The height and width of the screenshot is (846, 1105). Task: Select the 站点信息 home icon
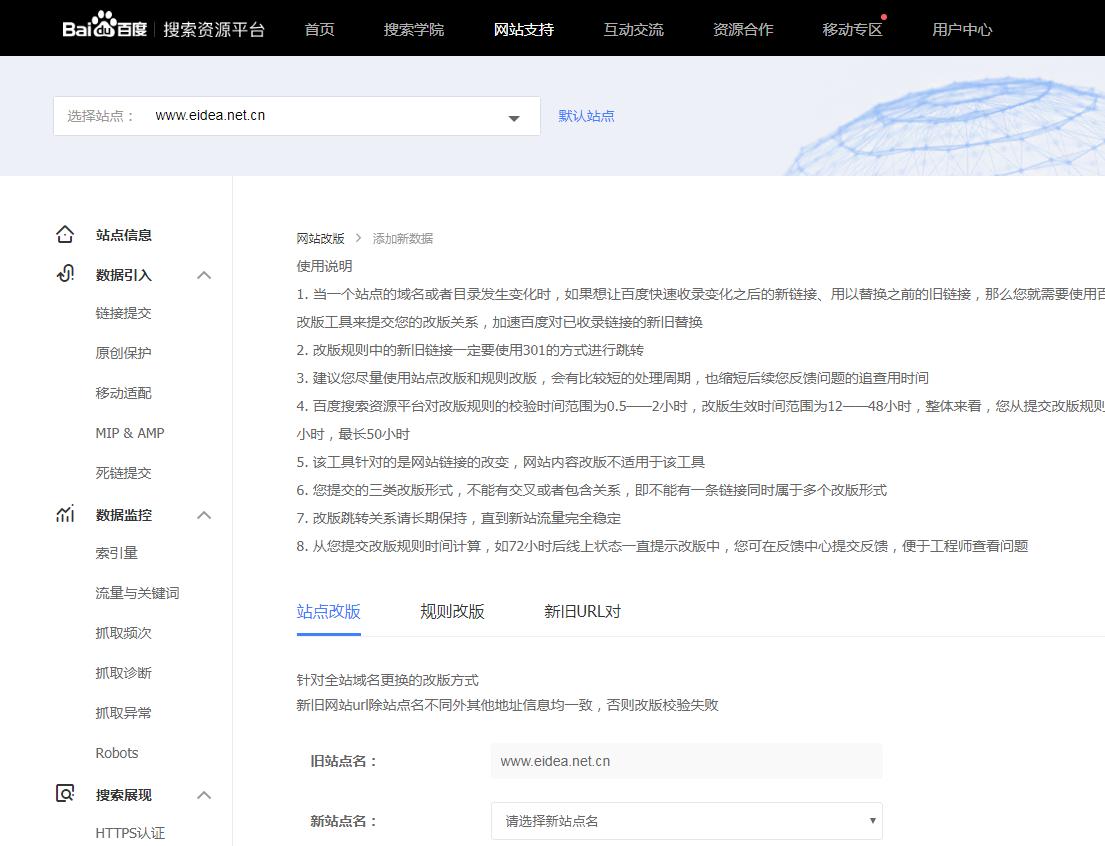point(65,233)
